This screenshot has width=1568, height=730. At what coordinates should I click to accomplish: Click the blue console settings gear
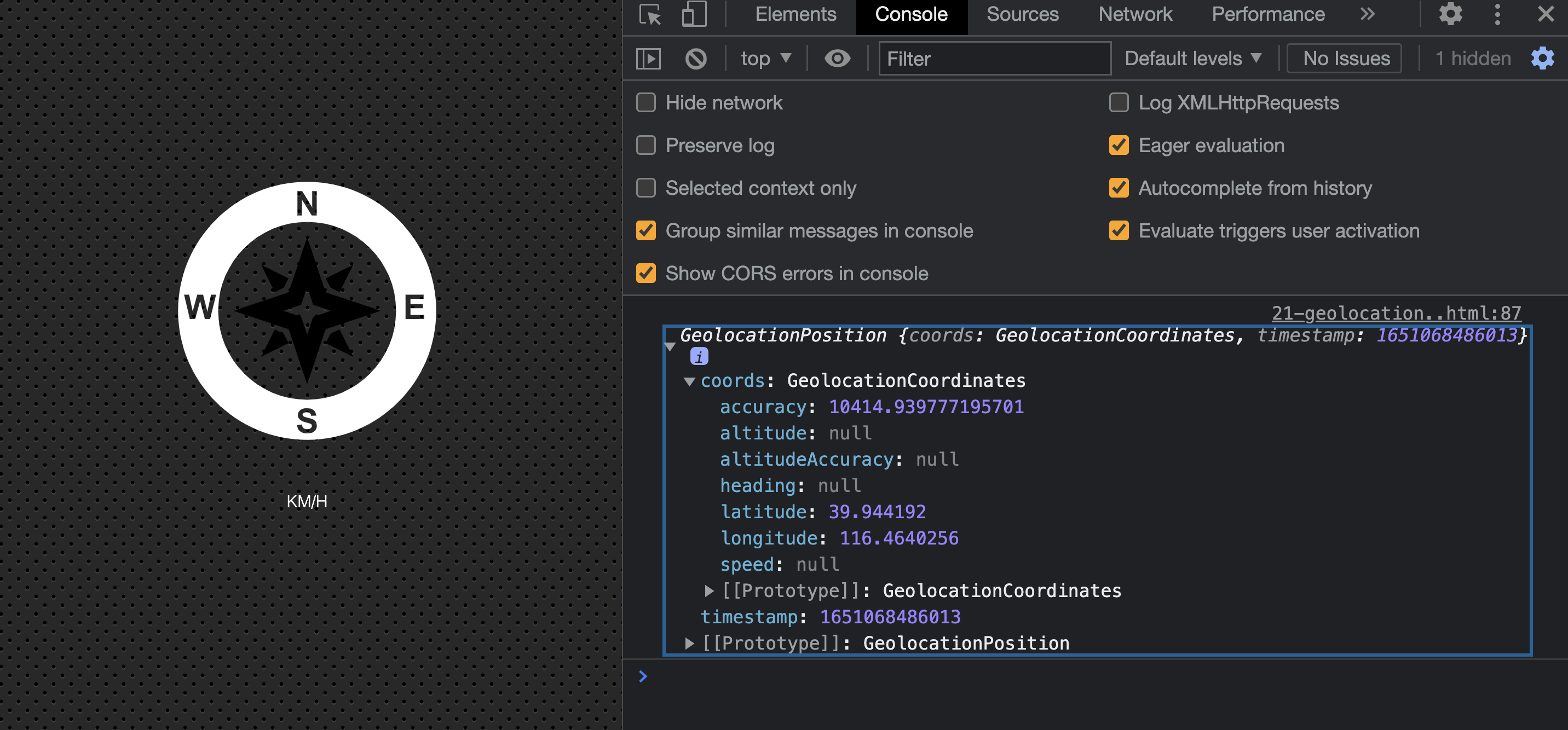click(1542, 59)
